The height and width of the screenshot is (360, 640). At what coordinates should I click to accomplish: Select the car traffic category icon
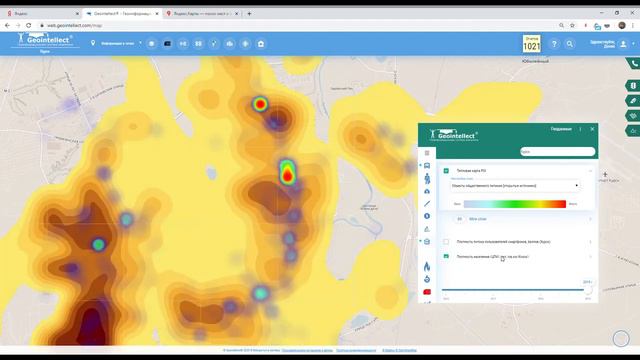pyautogui.click(x=427, y=191)
